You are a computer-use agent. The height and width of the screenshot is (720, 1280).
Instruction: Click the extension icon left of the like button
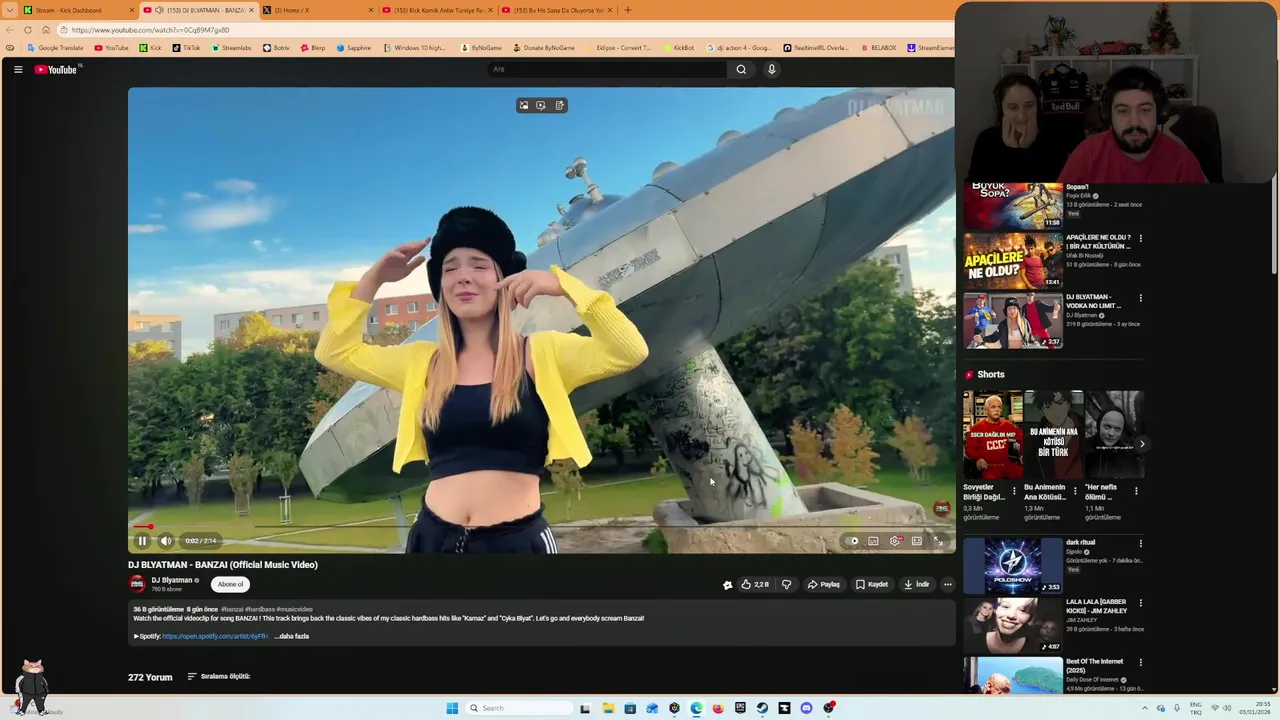727,585
